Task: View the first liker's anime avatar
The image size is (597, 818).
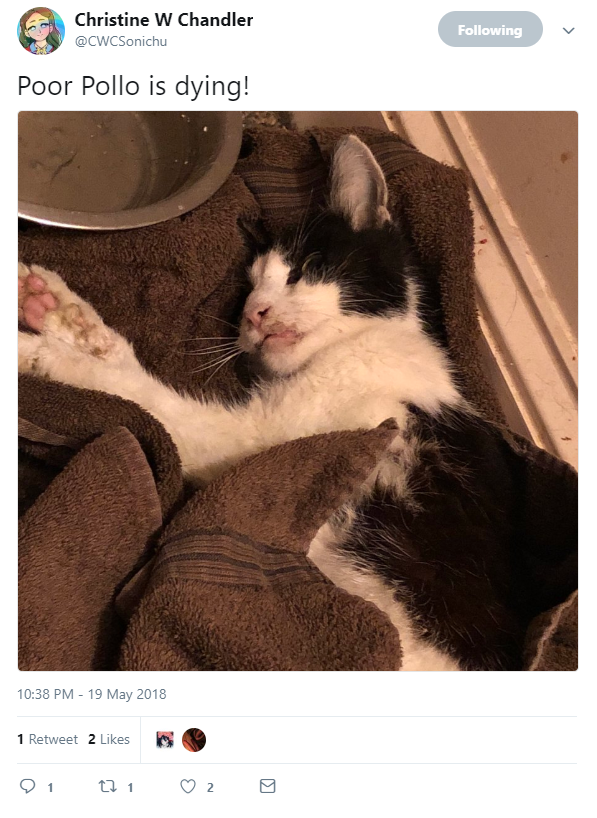Action: tap(165, 740)
